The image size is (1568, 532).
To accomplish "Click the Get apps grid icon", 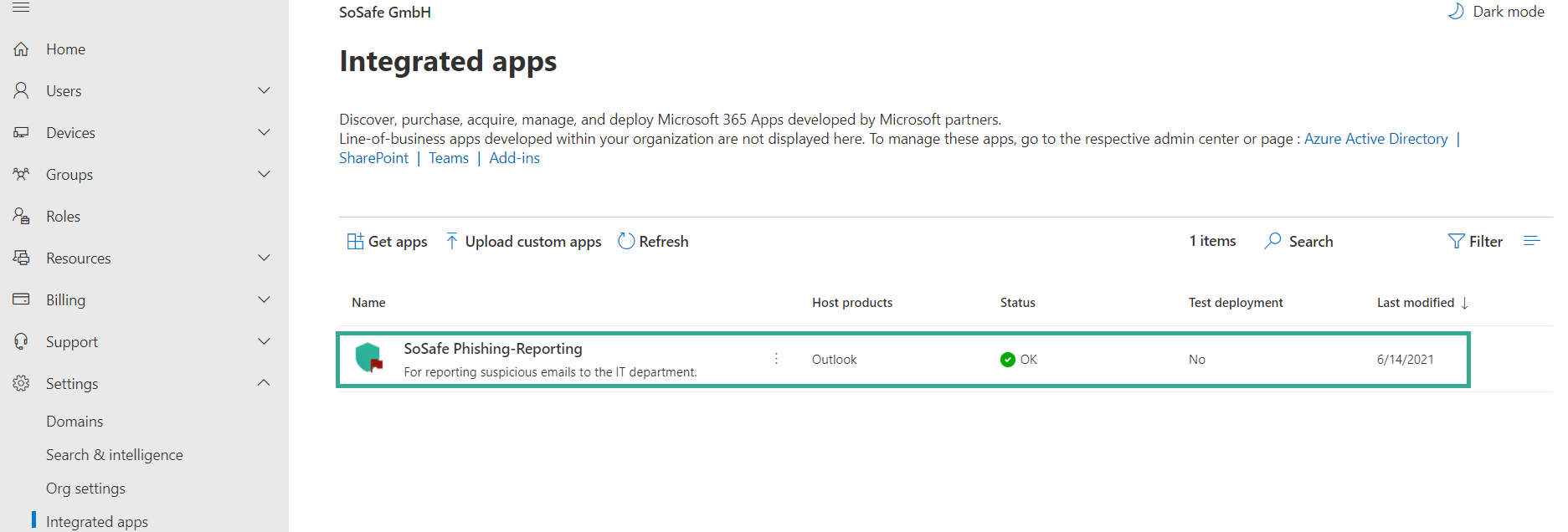I will [355, 241].
